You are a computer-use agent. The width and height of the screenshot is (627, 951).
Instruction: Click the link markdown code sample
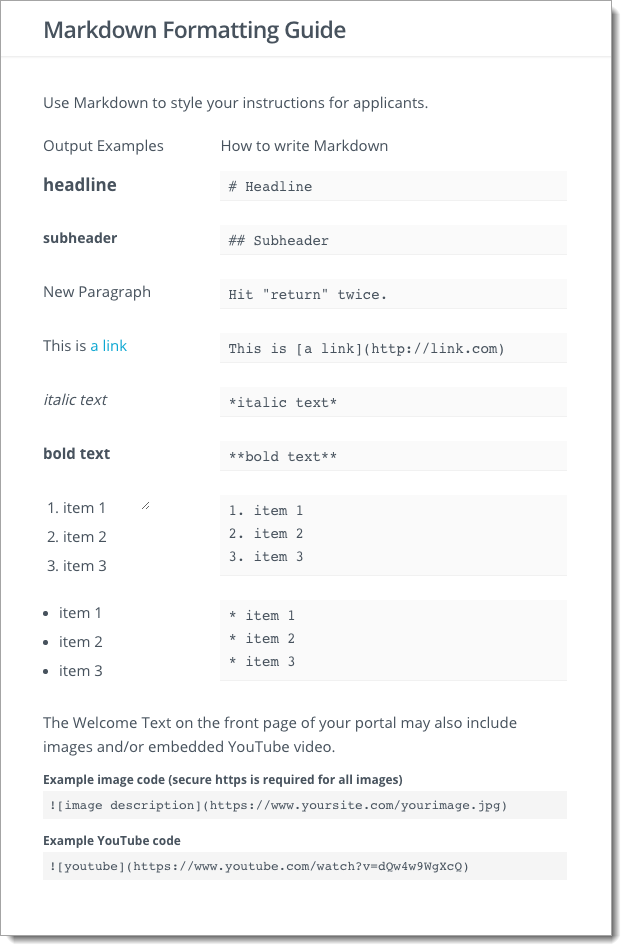(393, 348)
